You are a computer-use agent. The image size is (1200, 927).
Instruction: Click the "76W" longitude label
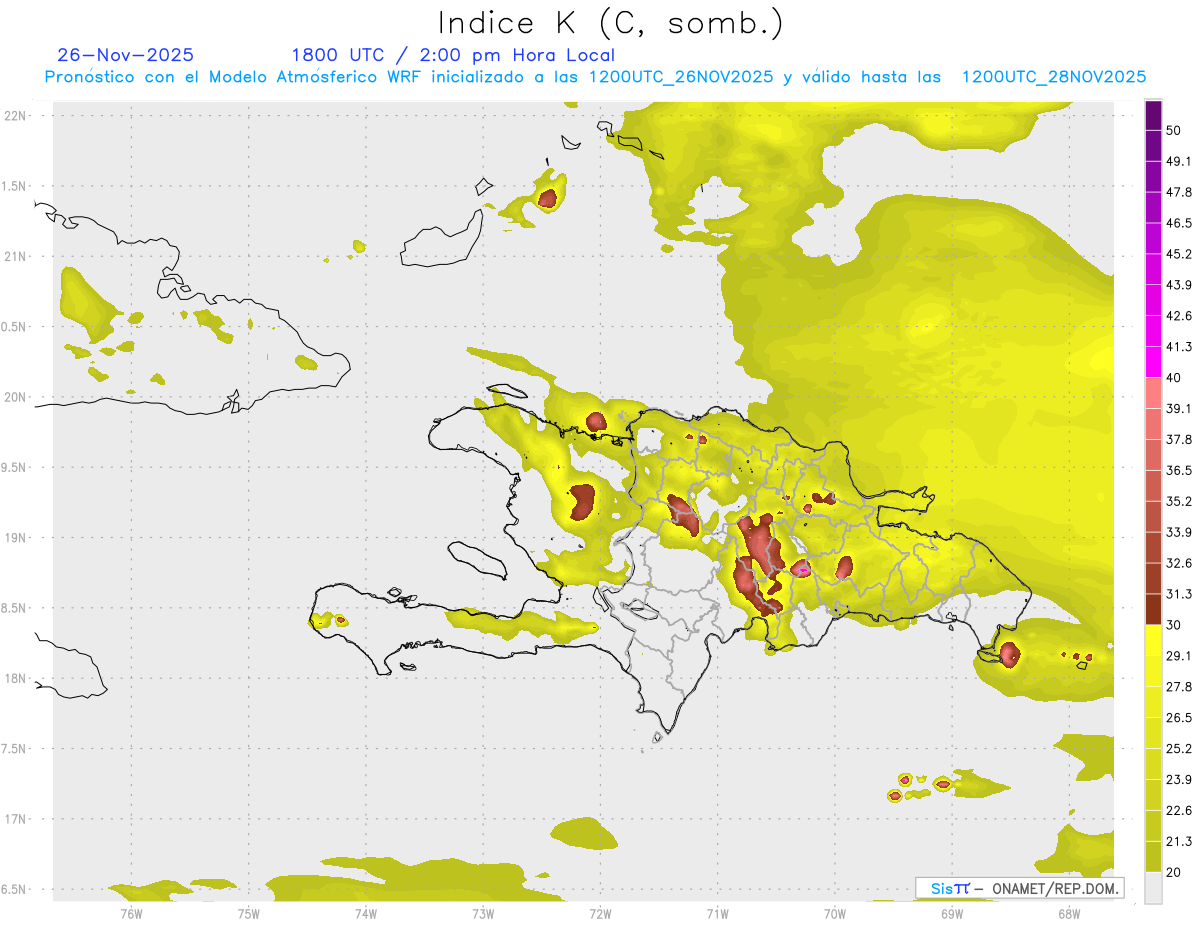click(x=131, y=913)
